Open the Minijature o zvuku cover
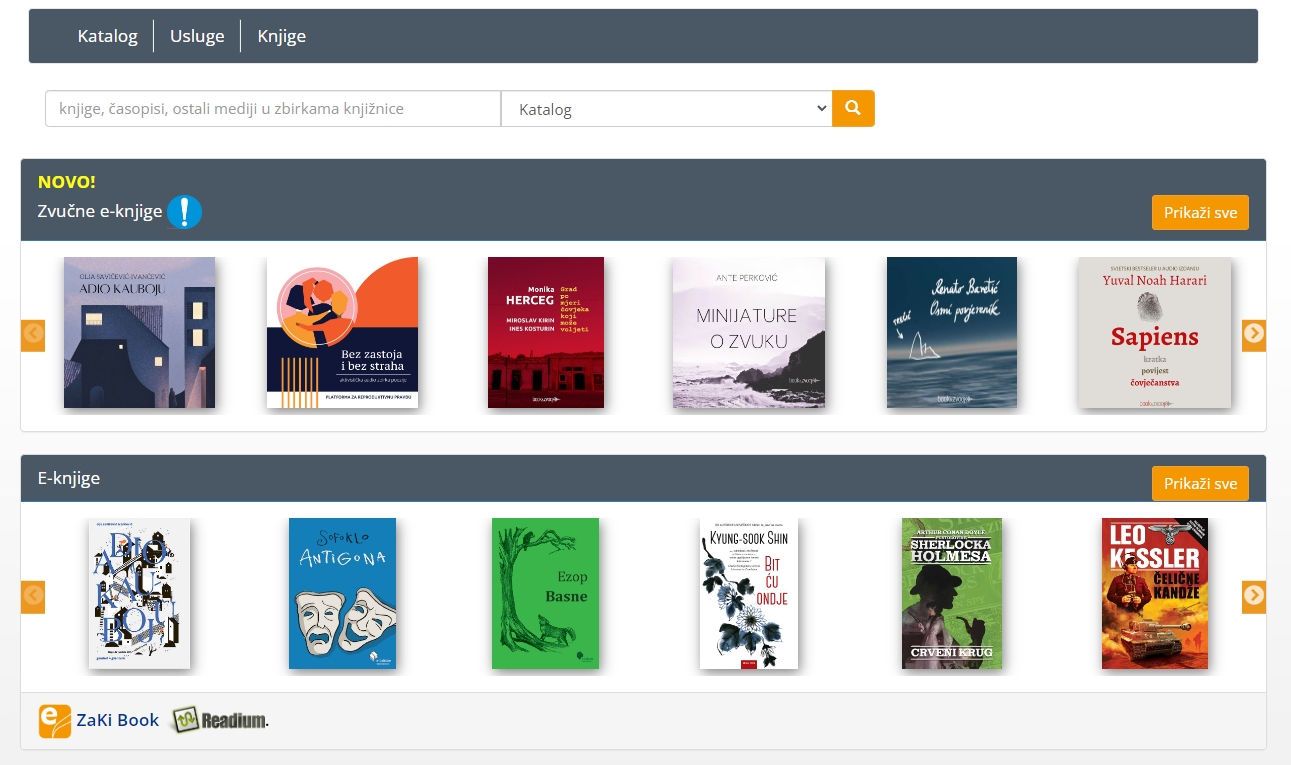Image resolution: width=1291 pixels, height=765 pixels. click(x=749, y=333)
